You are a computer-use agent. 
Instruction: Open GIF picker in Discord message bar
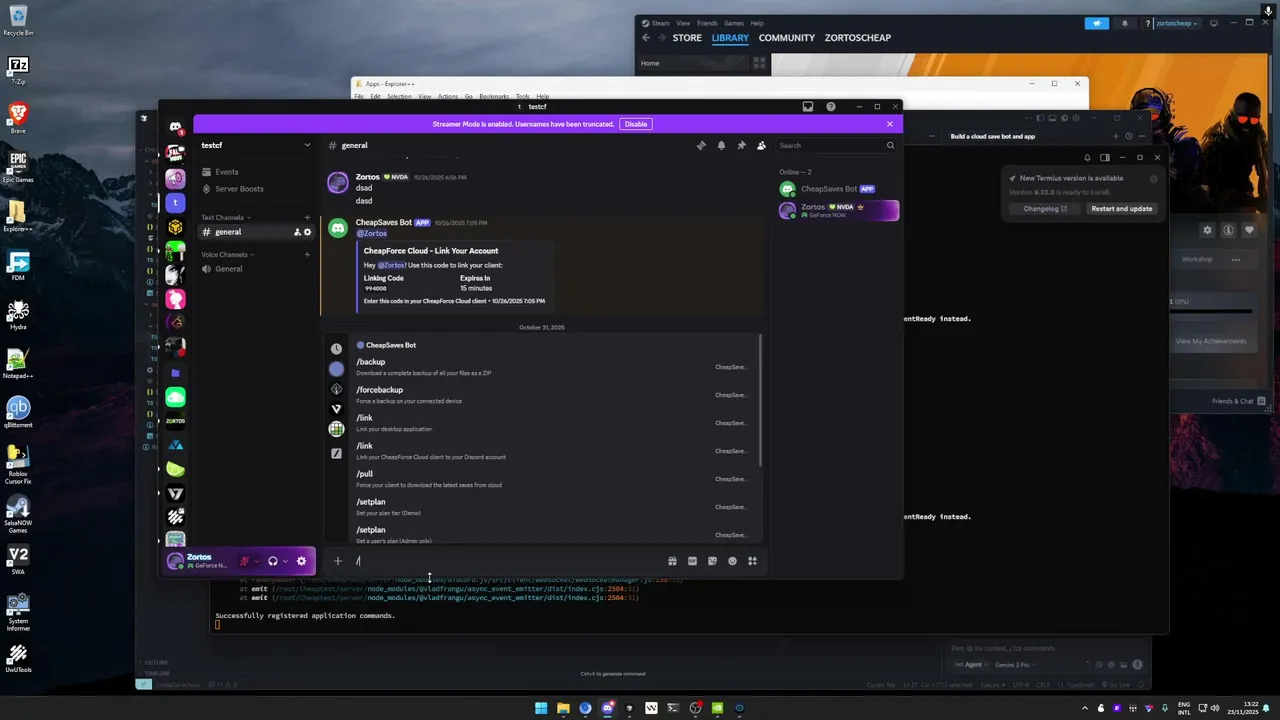[692, 561]
